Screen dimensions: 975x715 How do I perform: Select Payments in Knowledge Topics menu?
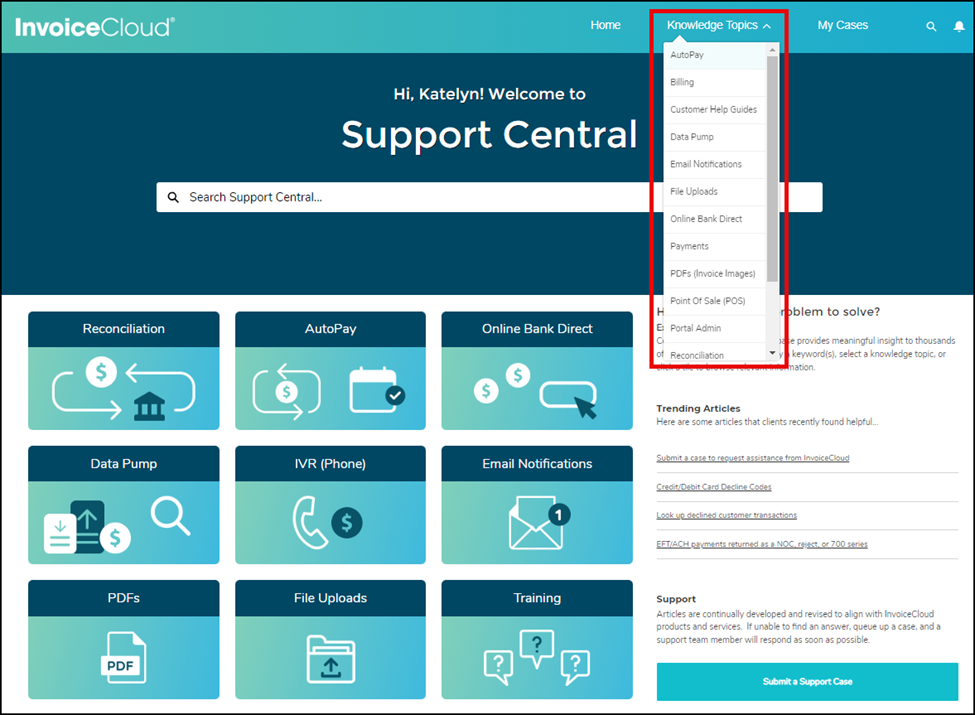click(715, 247)
